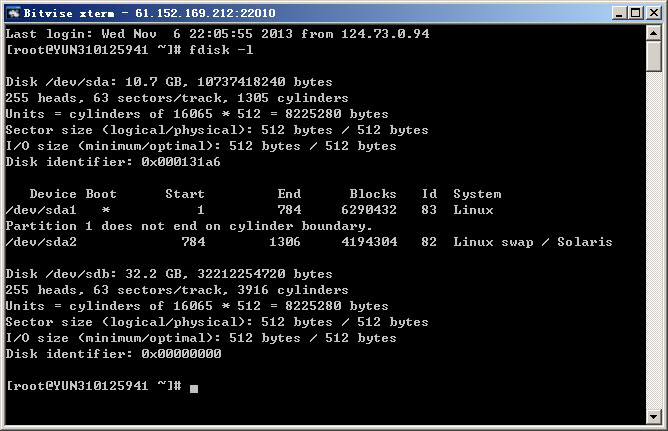Click the 'Id' column header
668x431 pixels.
[x=429, y=194]
